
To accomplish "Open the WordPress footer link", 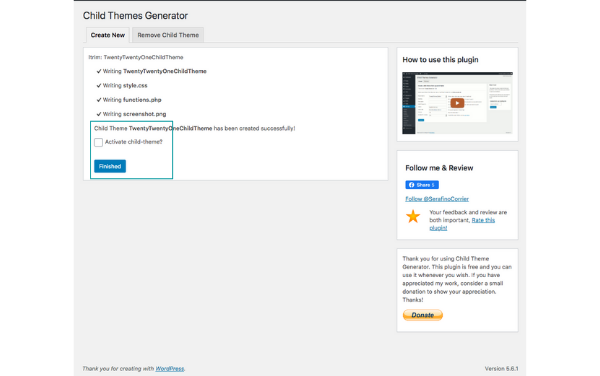I will [170, 369].
